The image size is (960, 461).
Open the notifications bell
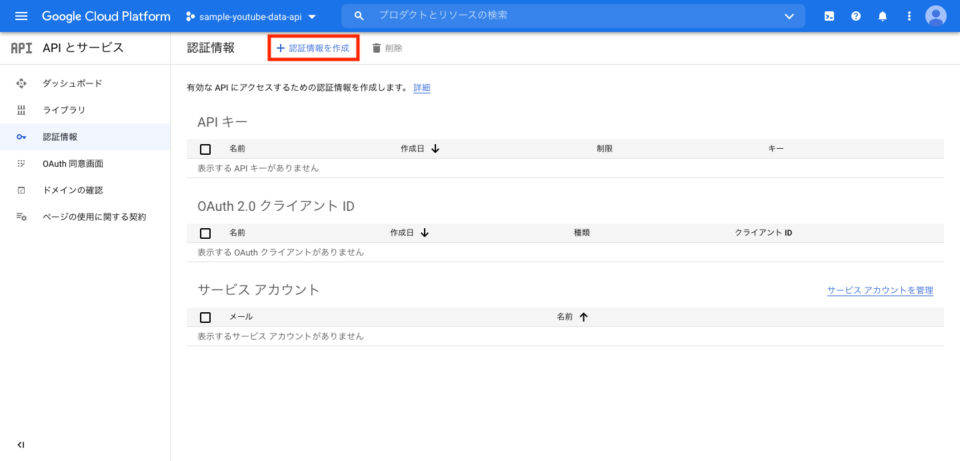point(882,17)
